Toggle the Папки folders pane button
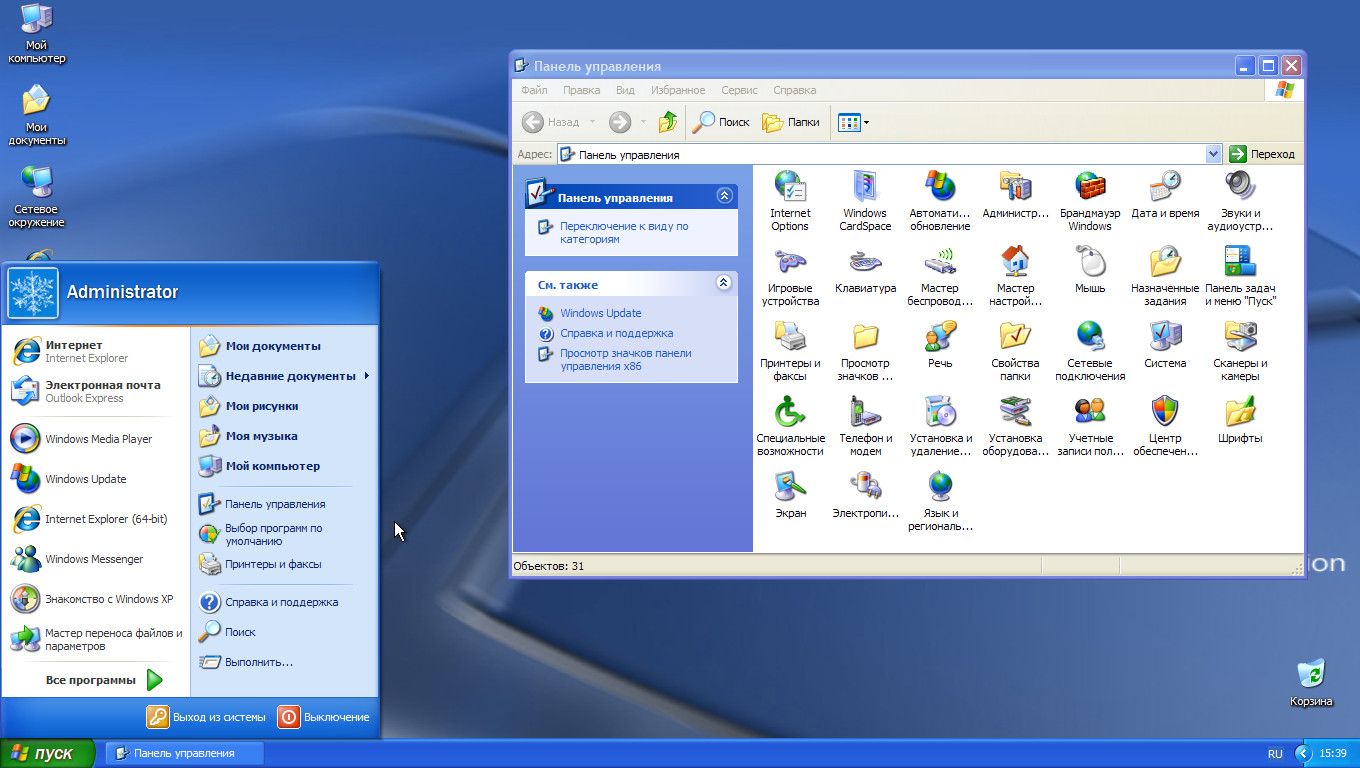1360x768 pixels. pos(791,122)
